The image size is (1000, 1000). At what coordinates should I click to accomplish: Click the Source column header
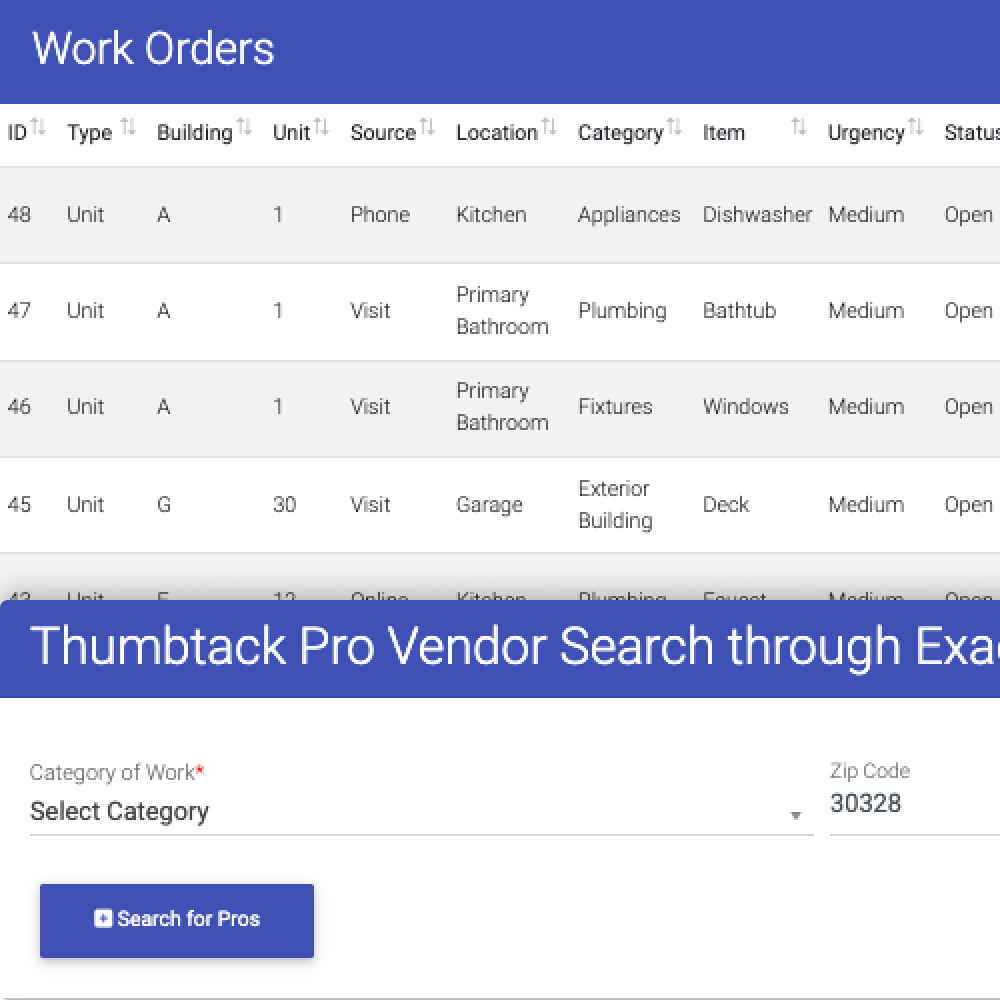click(x=383, y=133)
